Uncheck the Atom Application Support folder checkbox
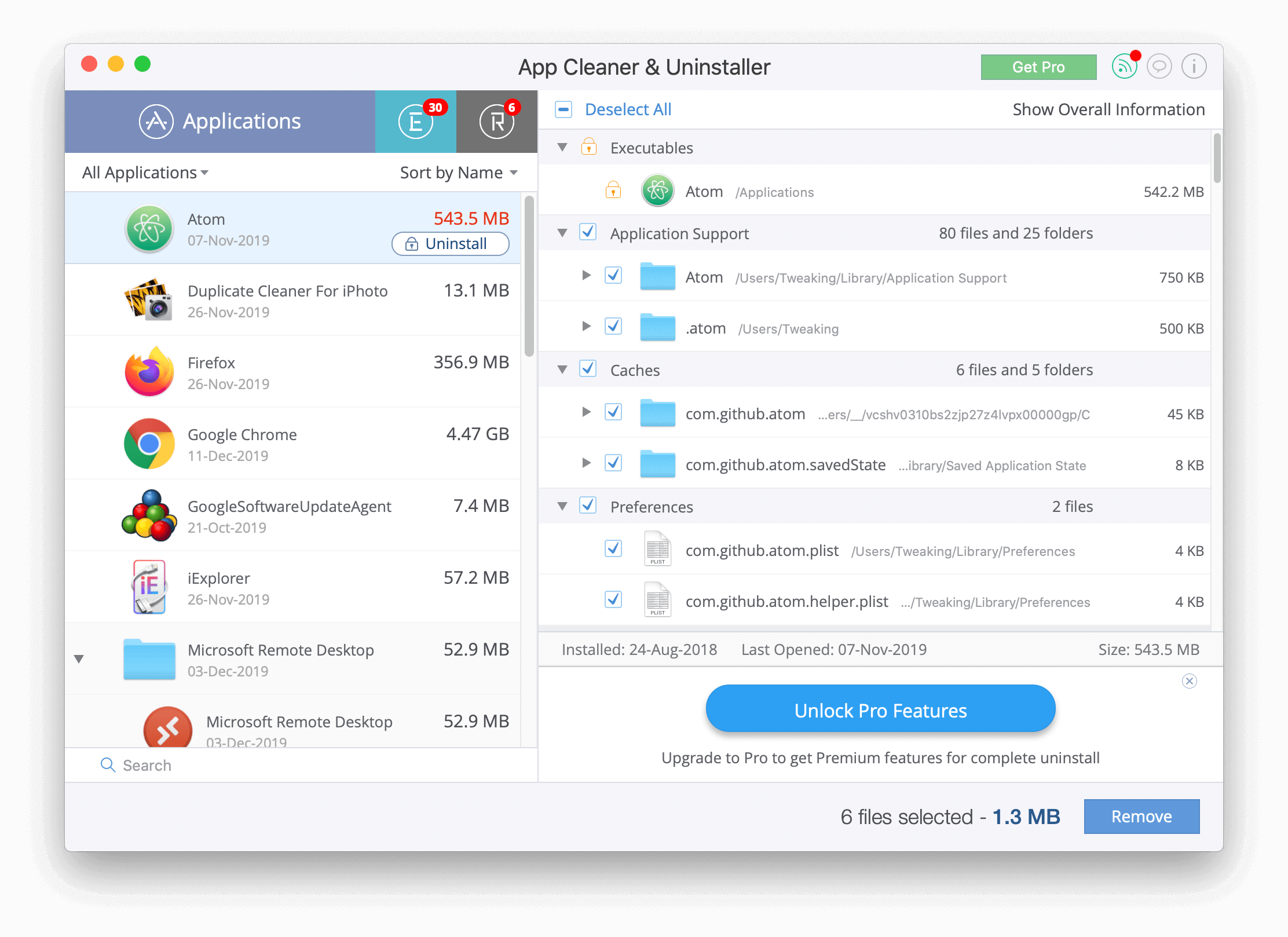Viewport: 1288px width, 937px height. coord(613,275)
